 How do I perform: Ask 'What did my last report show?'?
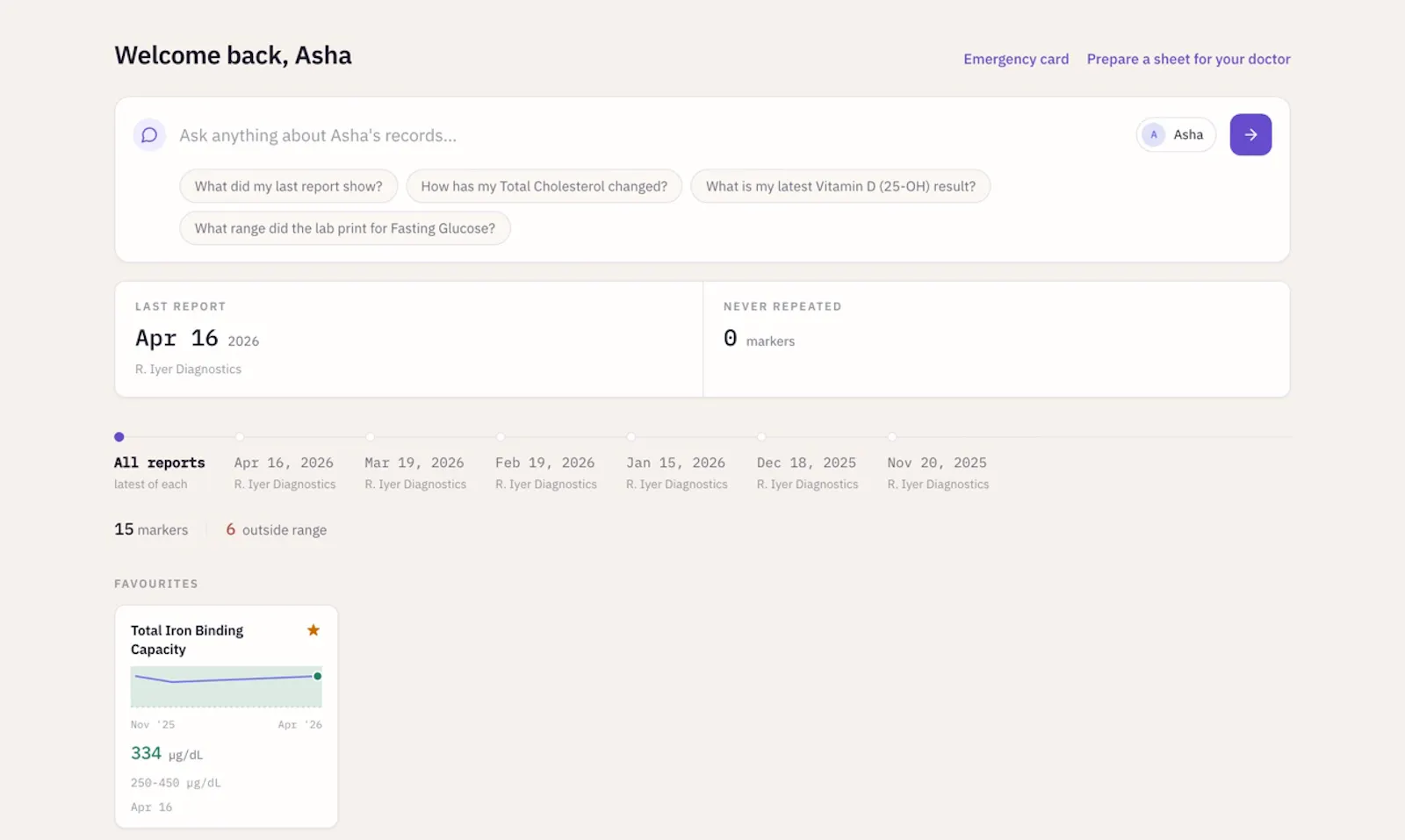point(289,186)
